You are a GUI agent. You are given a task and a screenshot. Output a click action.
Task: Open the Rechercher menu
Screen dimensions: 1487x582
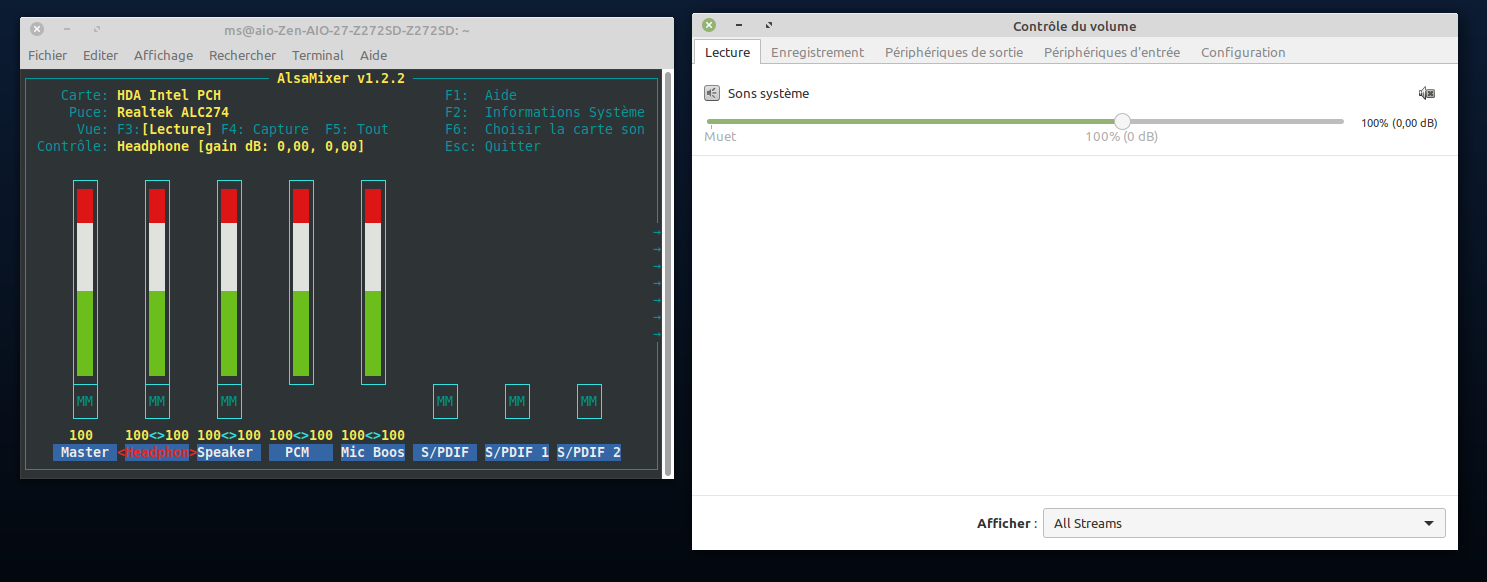coord(242,55)
